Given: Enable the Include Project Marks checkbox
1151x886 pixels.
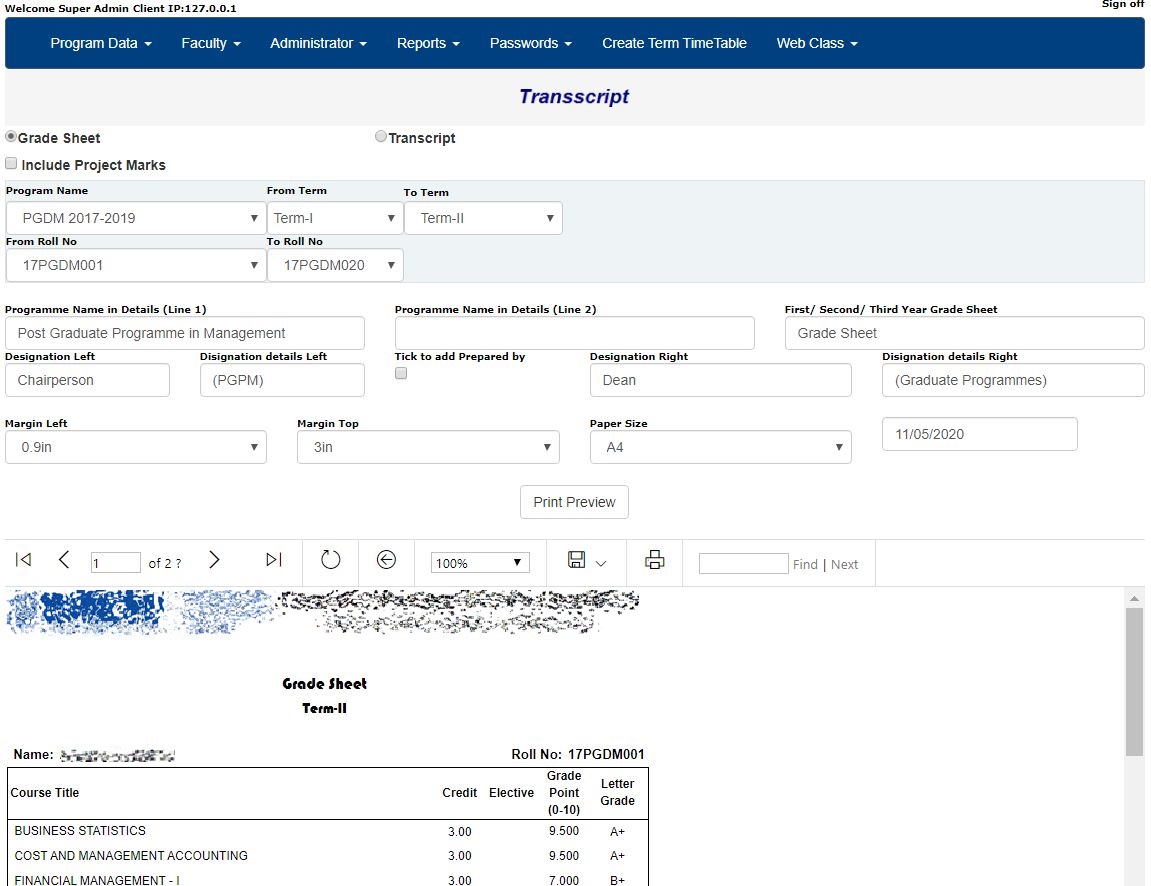Looking at the screenshot, I should click(x=11, y=162).
